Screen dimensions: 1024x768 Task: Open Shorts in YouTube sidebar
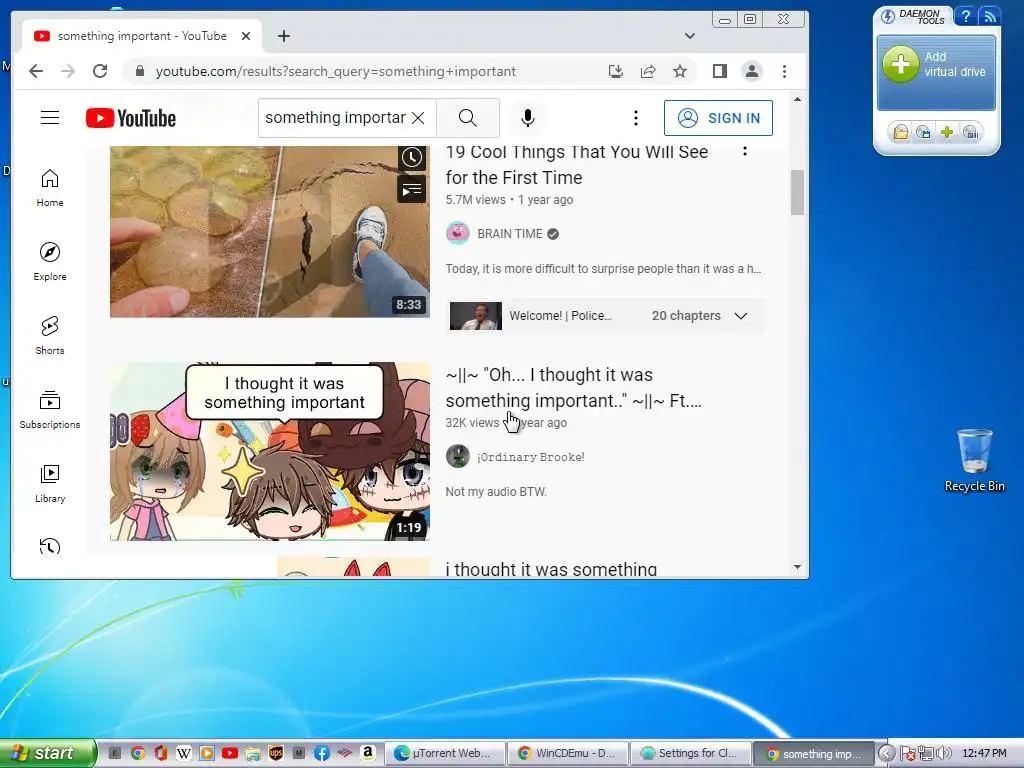click(50, 336)
